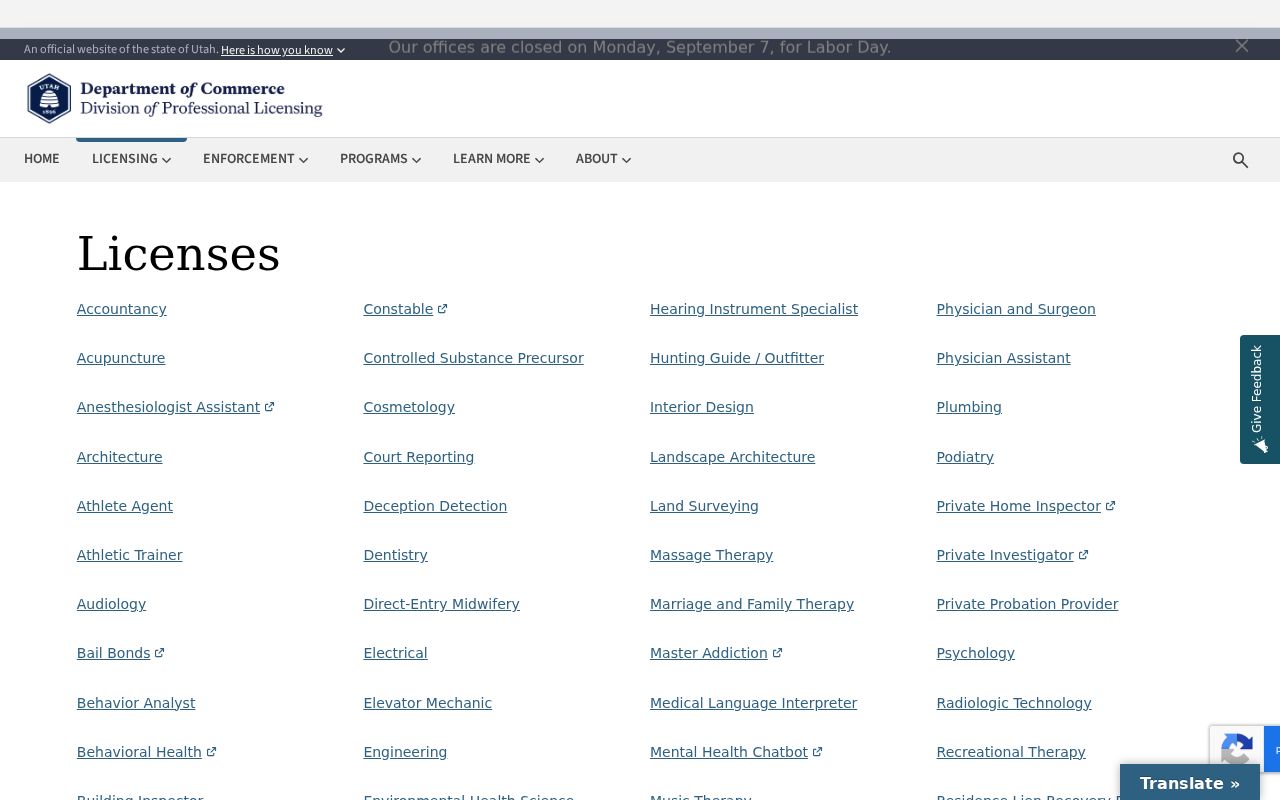Open the Cosmetology license link
This screenshot has width=1280, height=800.
409,407
